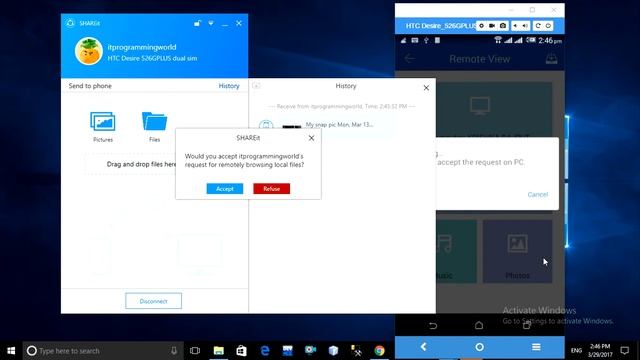This screenshot has height=360, width=640.
Task: Click the blue home circle in mirror bottom bar
Action: click(480, 347)
